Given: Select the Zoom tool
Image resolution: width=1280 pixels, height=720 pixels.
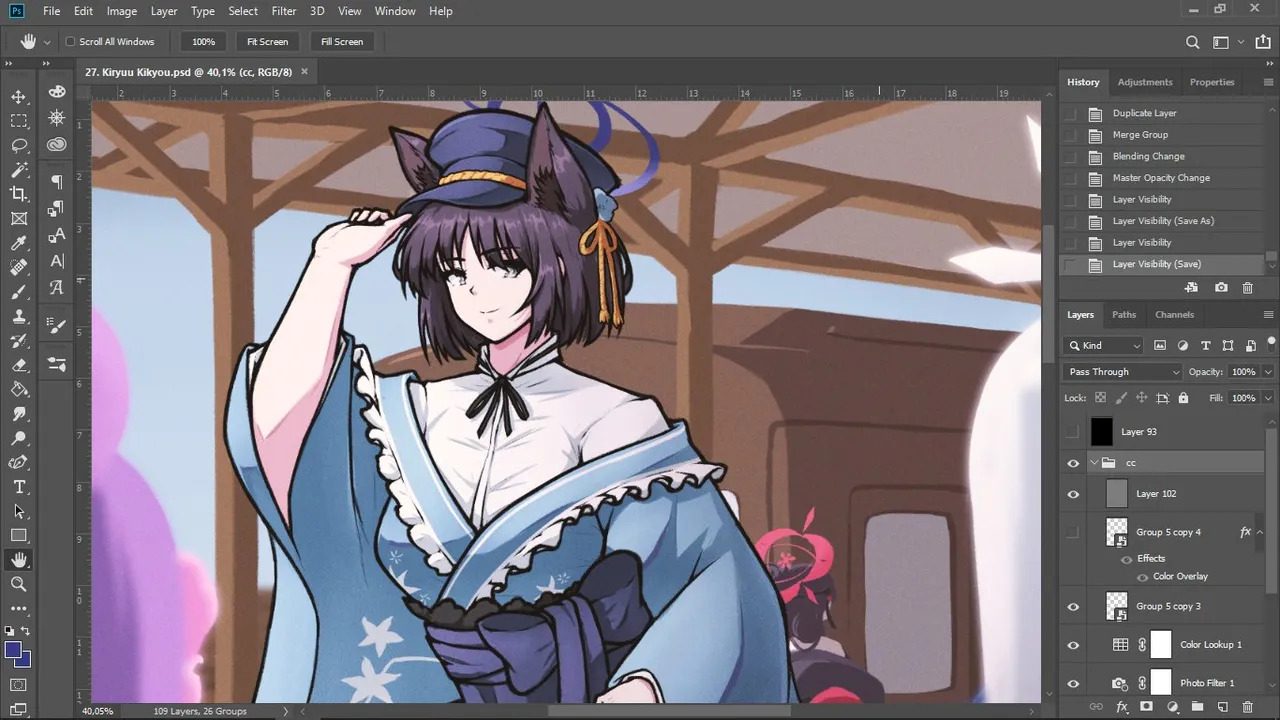Looking at the screenshot, I should 19,584.
